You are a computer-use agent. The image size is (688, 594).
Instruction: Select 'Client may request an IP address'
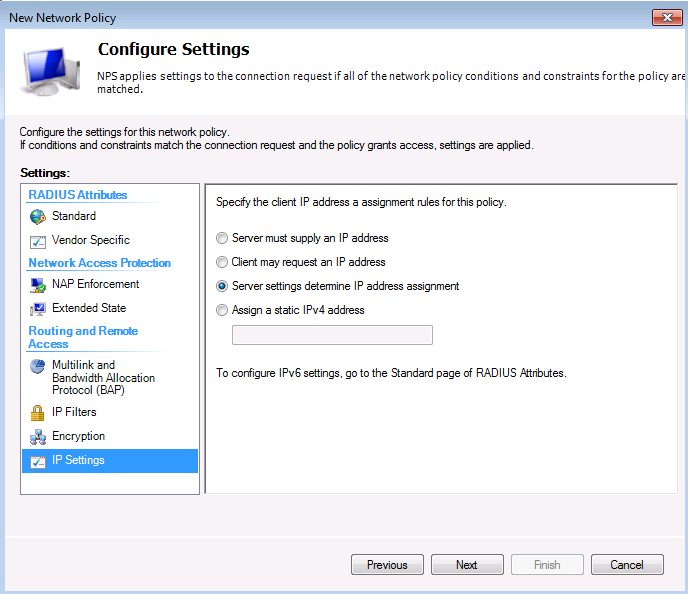click(x=222, y=262)
